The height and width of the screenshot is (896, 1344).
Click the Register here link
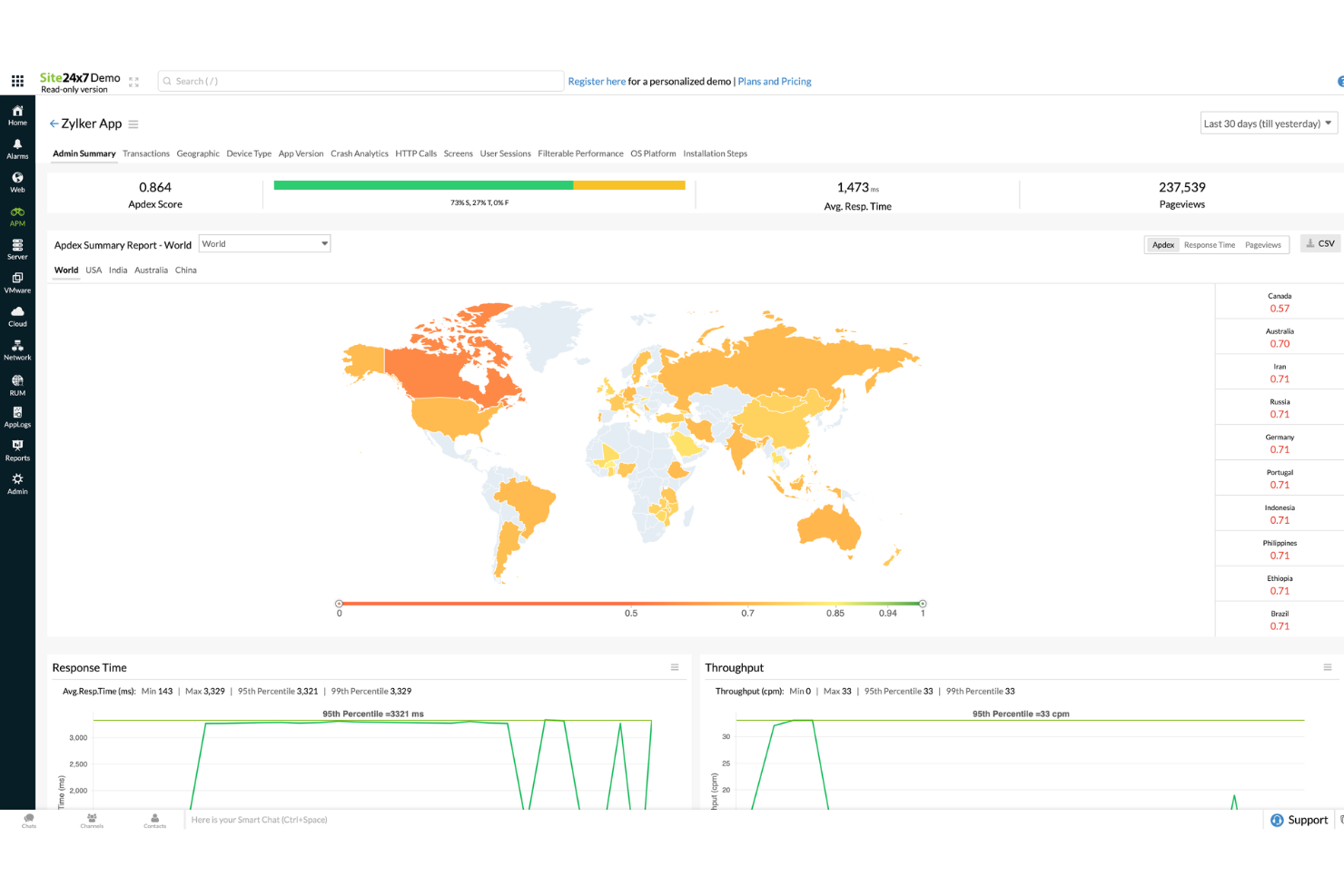(x=597, y=81)
